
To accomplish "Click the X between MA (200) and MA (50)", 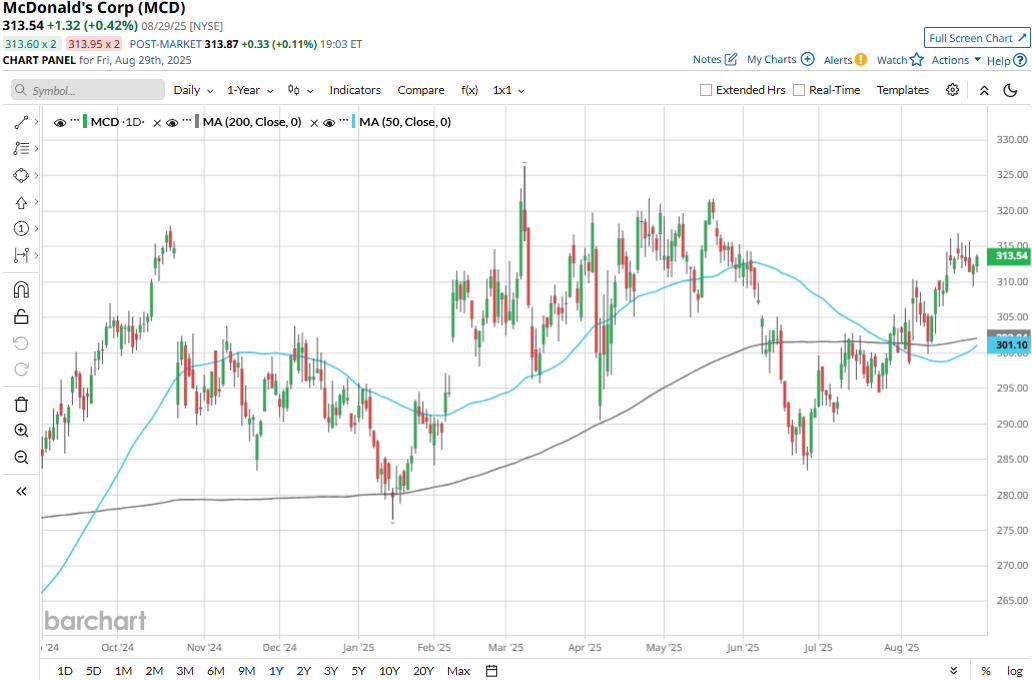I will [314, 122].
